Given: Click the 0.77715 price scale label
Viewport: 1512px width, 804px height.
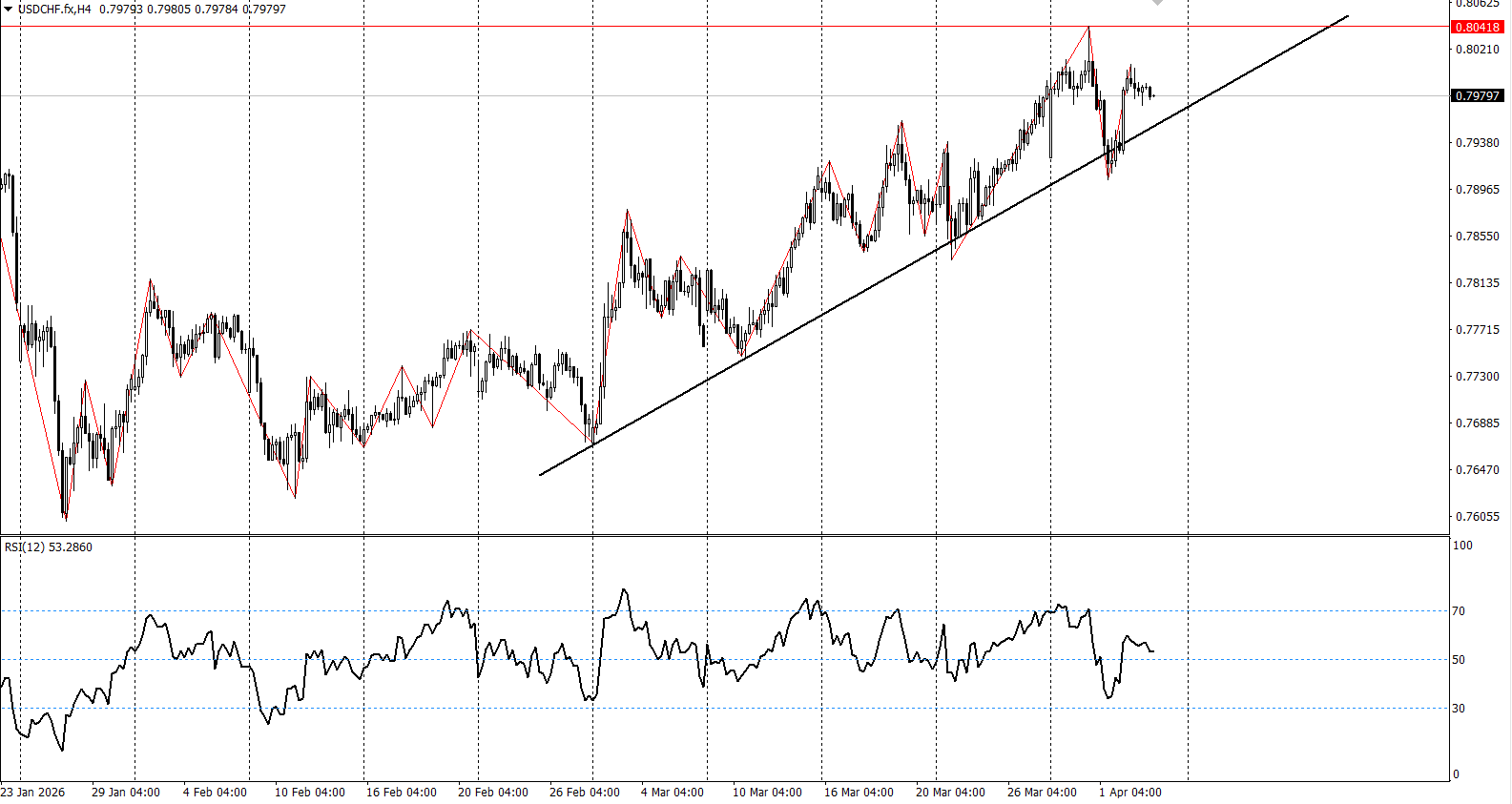Looking at the screenshot, I should 1477,329.
